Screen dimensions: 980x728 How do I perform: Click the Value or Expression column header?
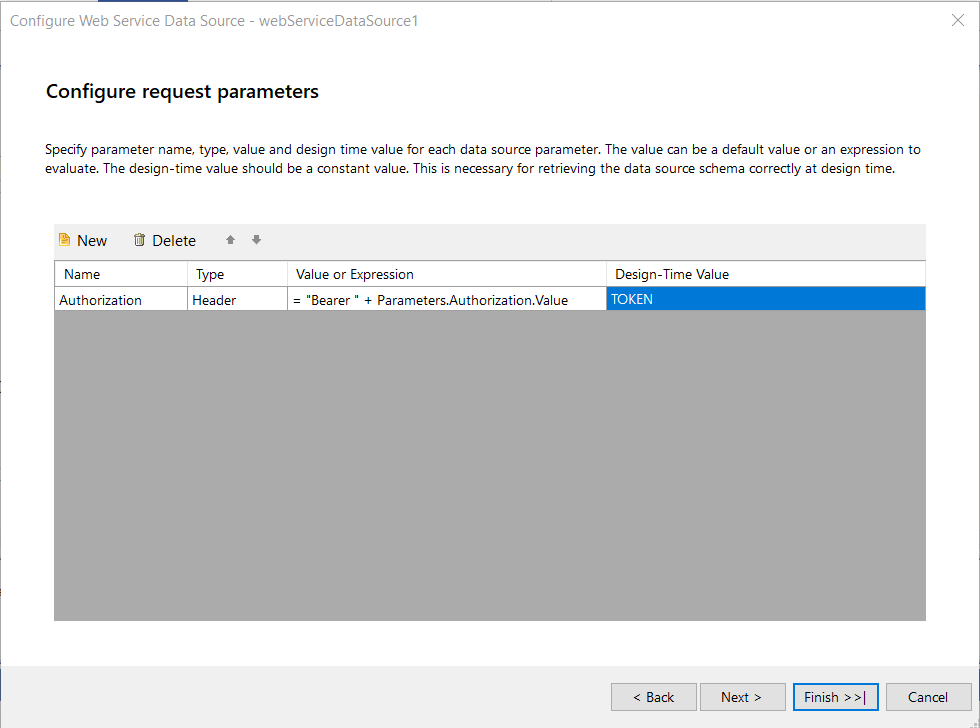(446, 274)
